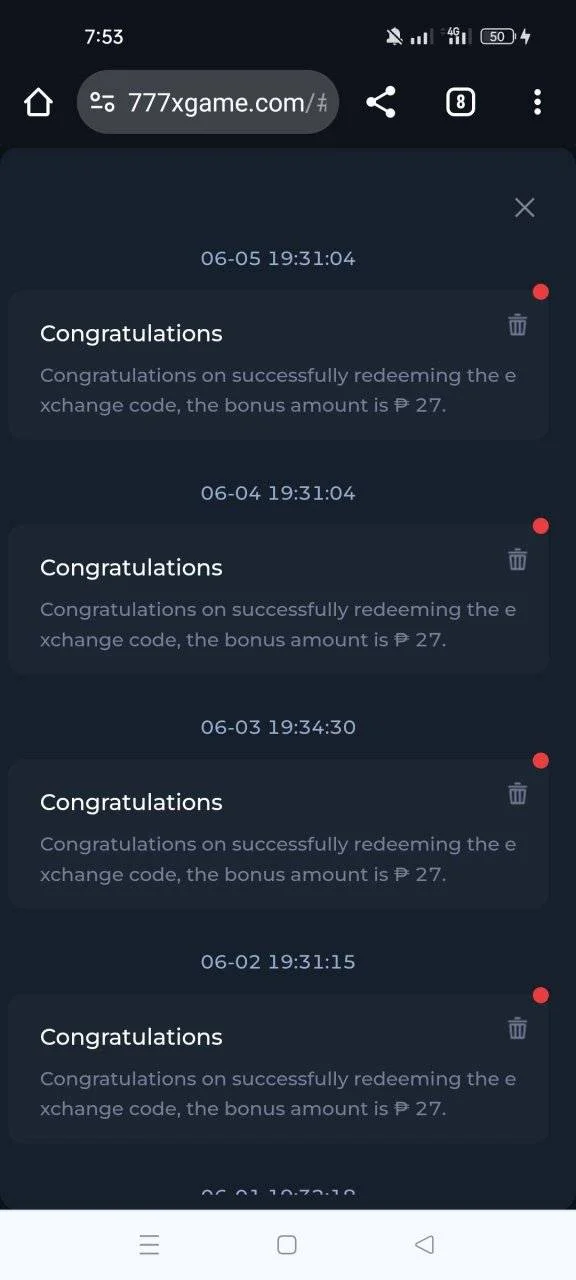Tap the unread red dot on 06-05 message
Viewport: 576px width, 1280px height.
tap(541, 292)
